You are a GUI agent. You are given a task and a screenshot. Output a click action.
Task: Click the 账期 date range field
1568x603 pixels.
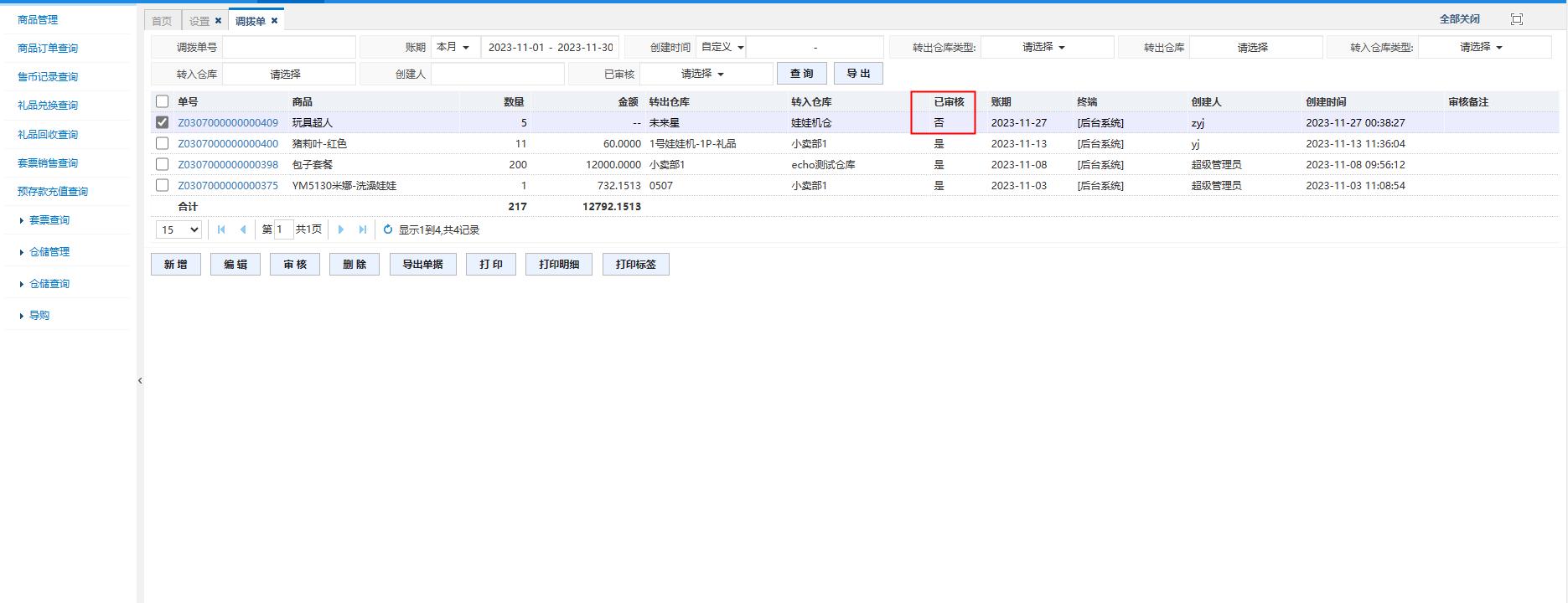click(550, 47)
